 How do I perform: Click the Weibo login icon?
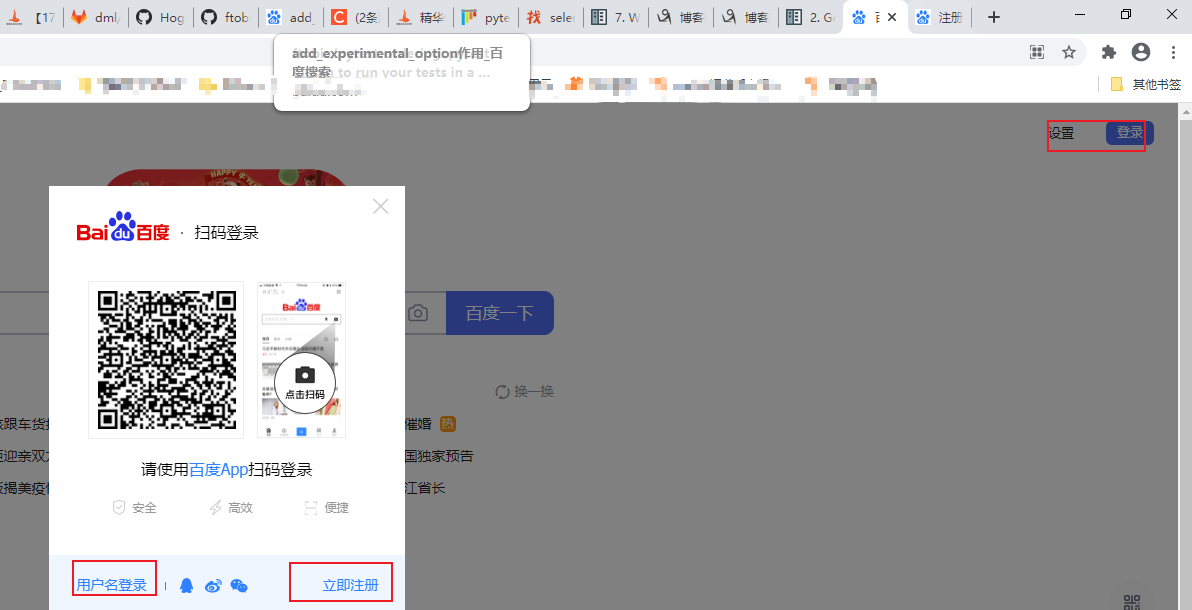214,585
